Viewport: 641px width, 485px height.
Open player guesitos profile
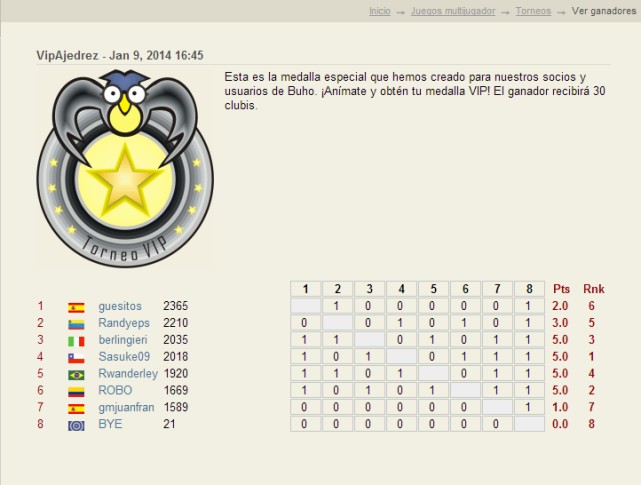pyautogui.click(x=120, y=306)
